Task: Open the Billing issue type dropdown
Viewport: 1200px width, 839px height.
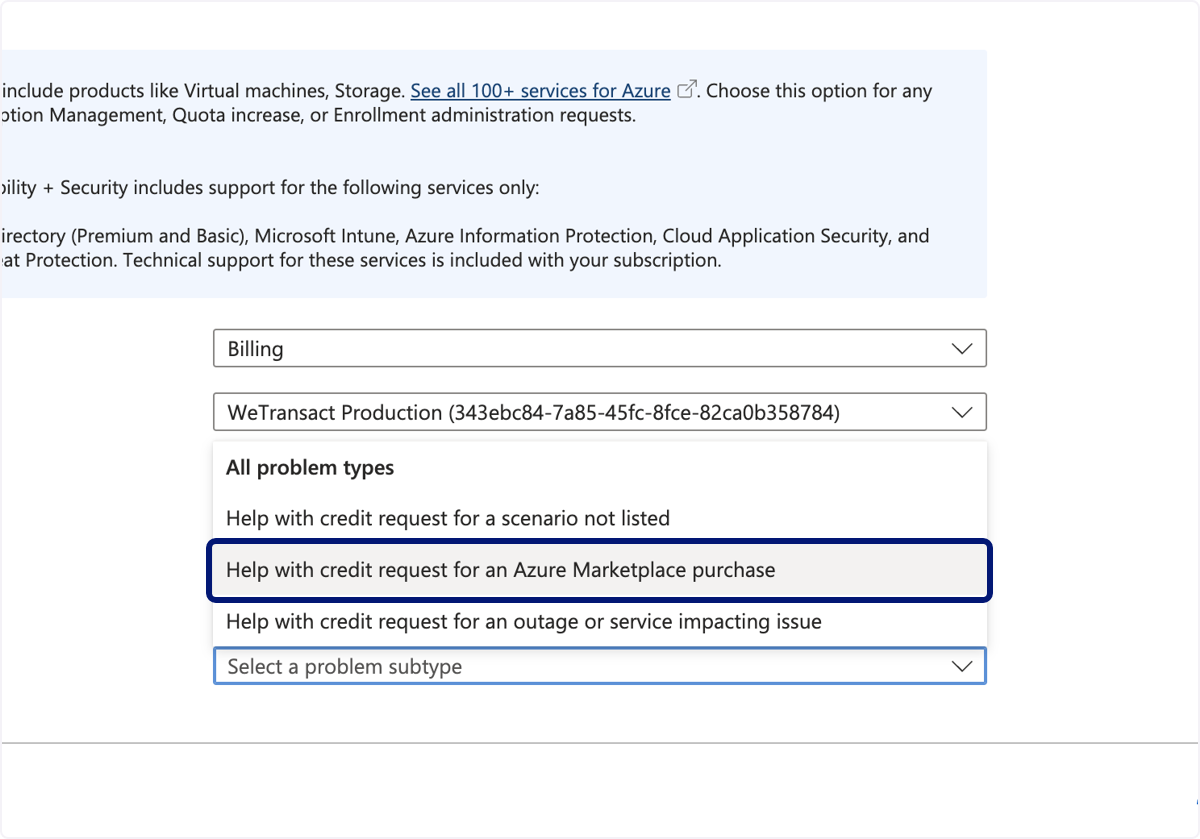Action: tap(600, 349)
